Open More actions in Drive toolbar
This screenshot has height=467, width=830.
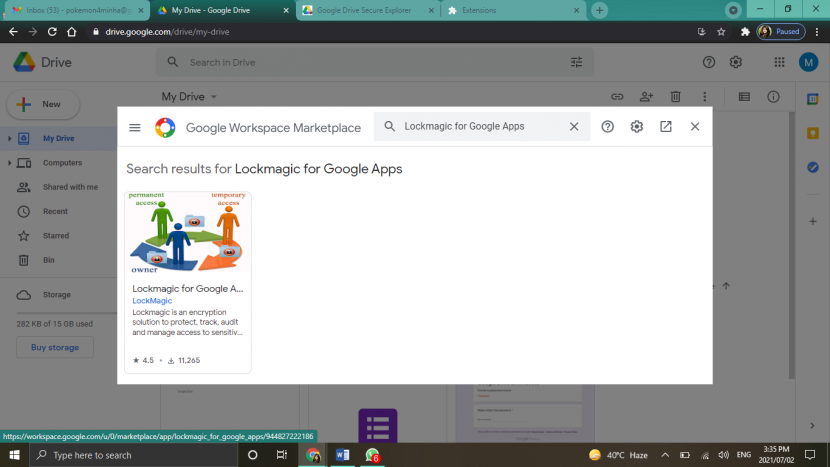pos(705,97)
